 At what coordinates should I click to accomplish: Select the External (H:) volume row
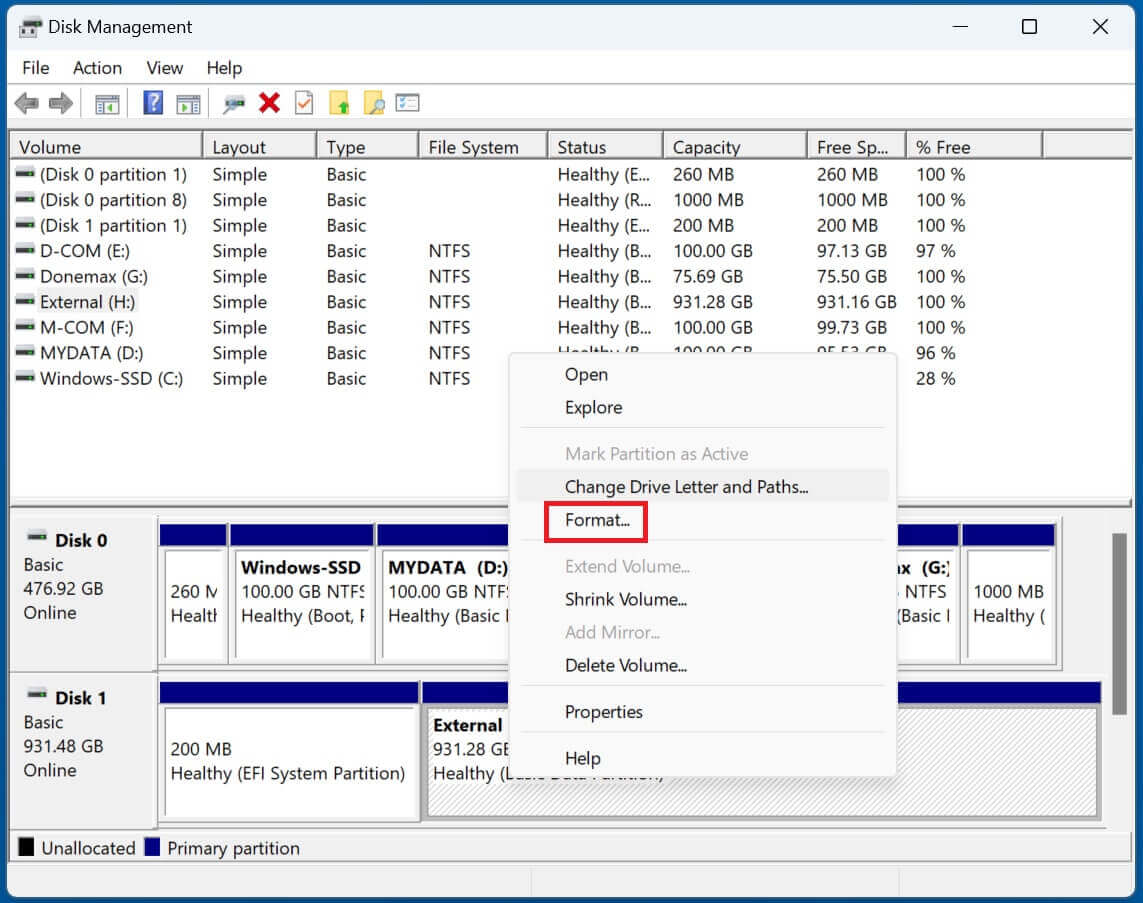pyautogui.click(x=87, y=302)
